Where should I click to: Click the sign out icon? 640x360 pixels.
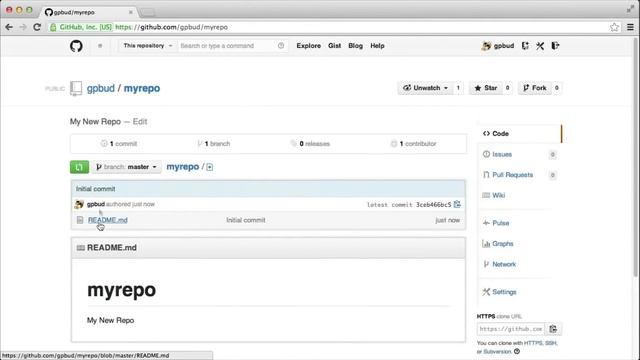tap(555, 46)
